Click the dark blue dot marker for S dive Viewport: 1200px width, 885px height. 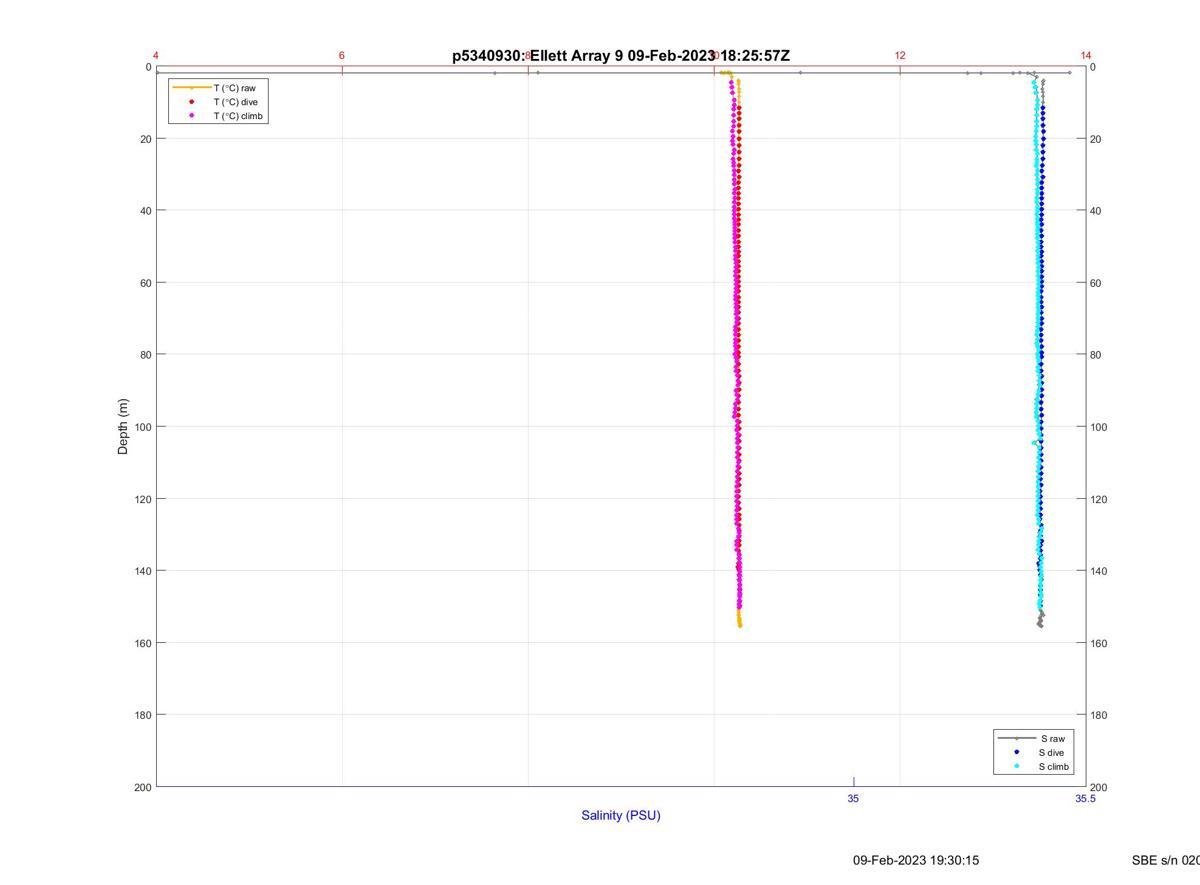pyautogui.click(x=1017, y=752)
